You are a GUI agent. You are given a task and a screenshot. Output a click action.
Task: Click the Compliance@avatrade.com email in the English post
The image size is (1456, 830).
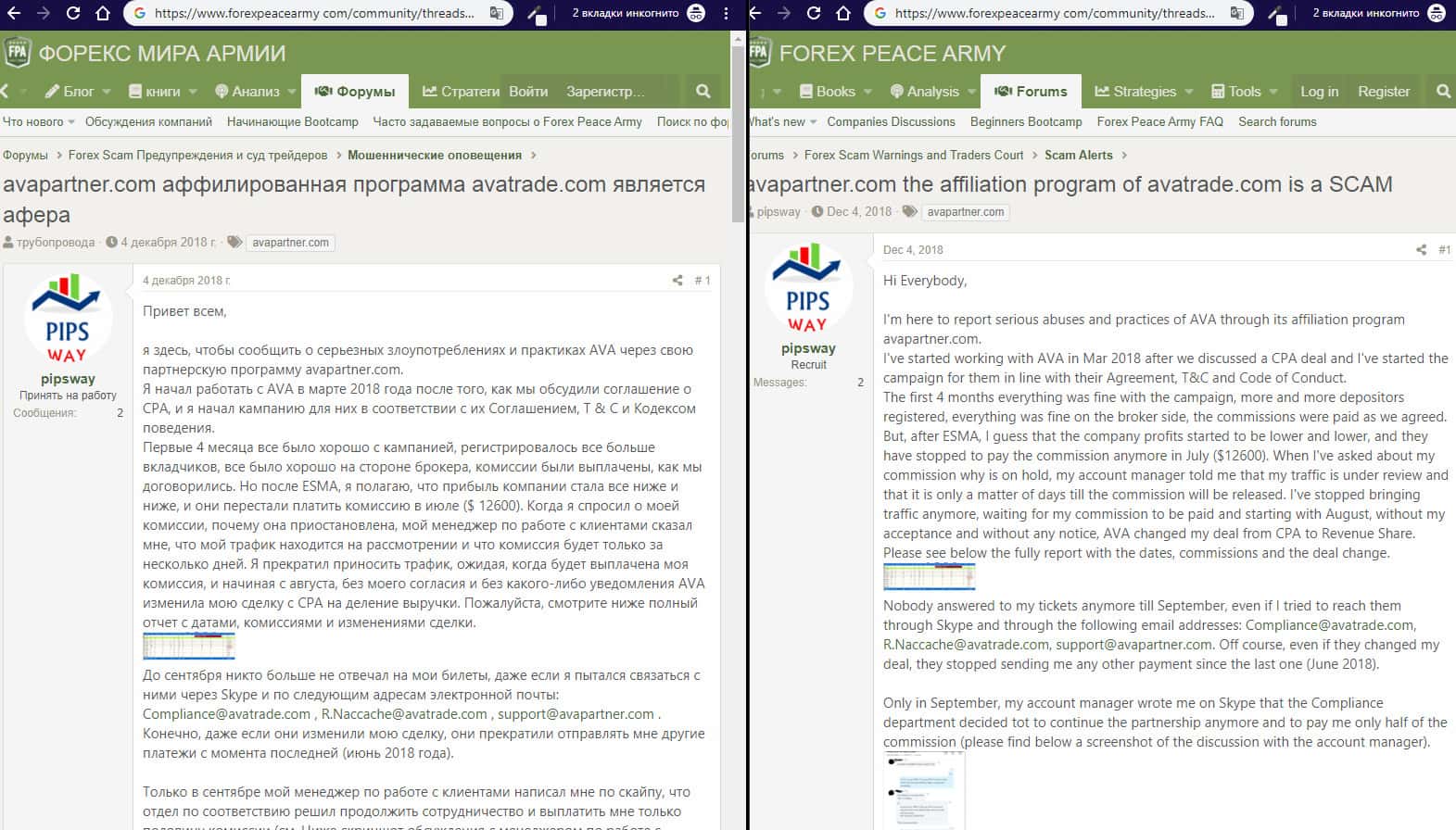[1330, 625]
